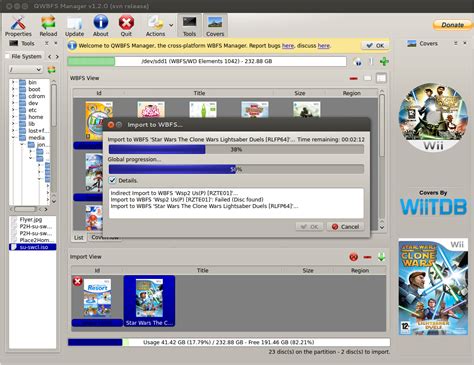Click the red Quit icon
The width and height of the screenshot is (474, 365).
pyautogui.click(x=126, y=26)
